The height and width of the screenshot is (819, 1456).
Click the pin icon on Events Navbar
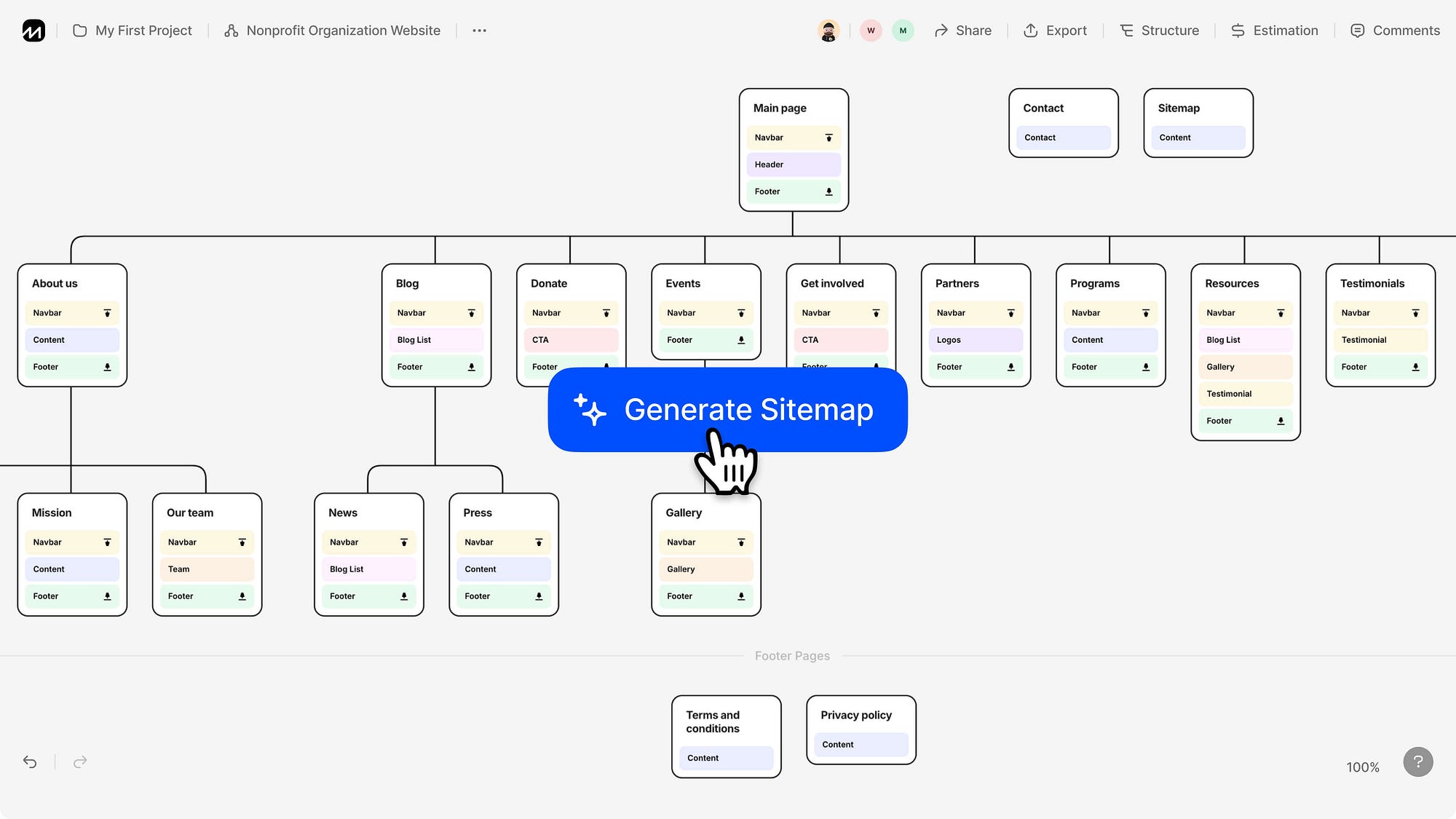(x=741, y=313)
